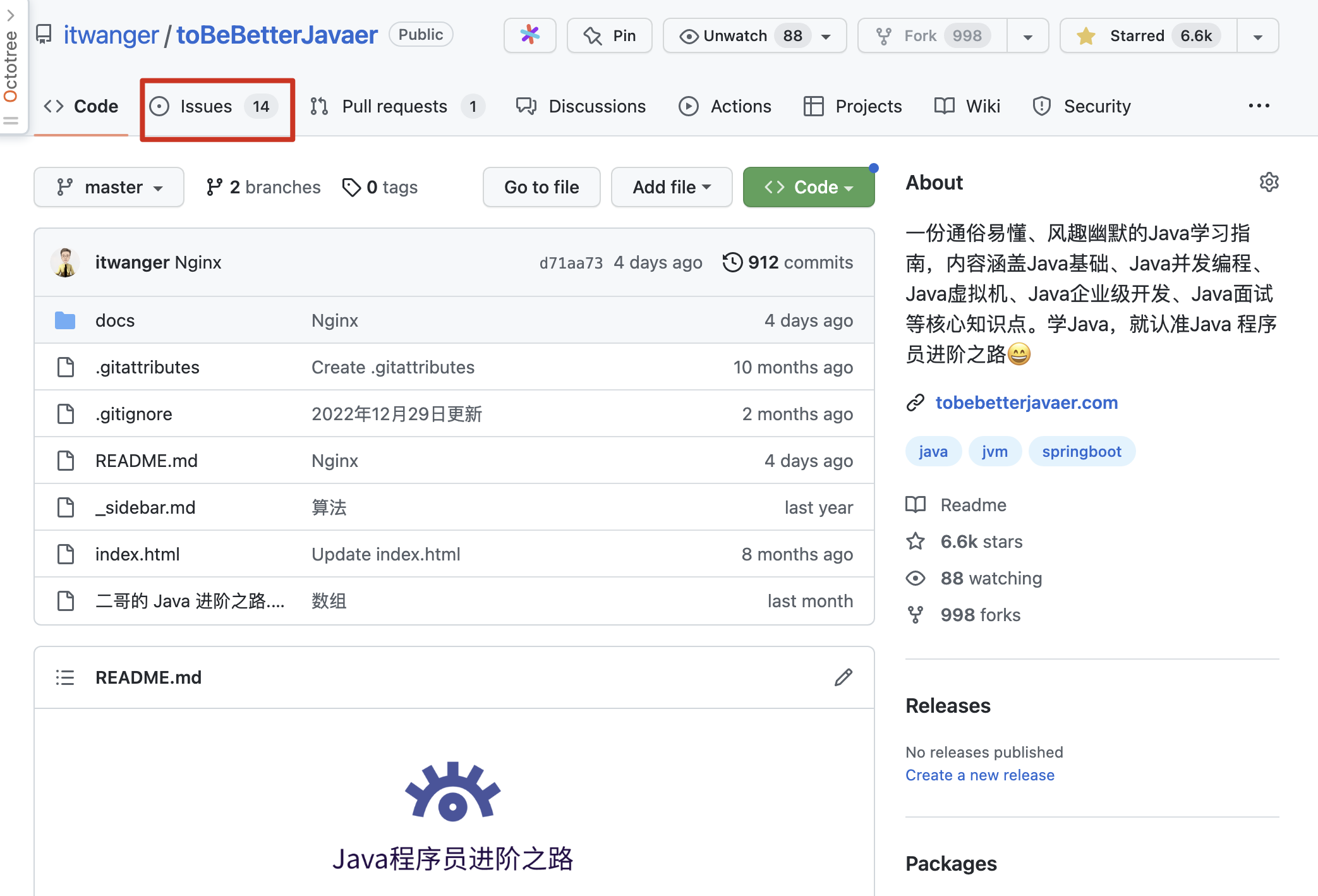Open the Pull requests tab

397,106
